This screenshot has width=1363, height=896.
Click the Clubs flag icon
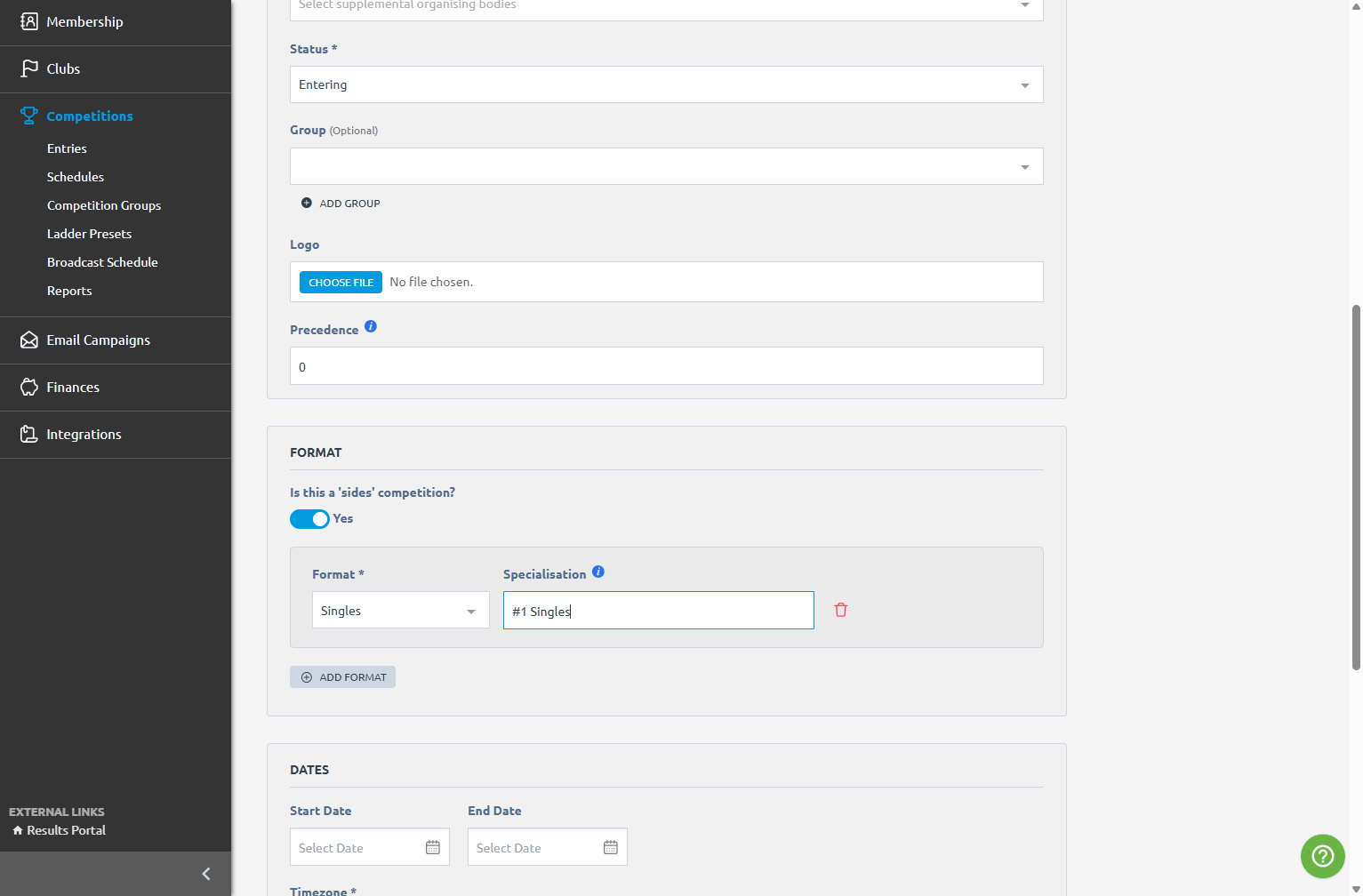[x=29, y=68]
